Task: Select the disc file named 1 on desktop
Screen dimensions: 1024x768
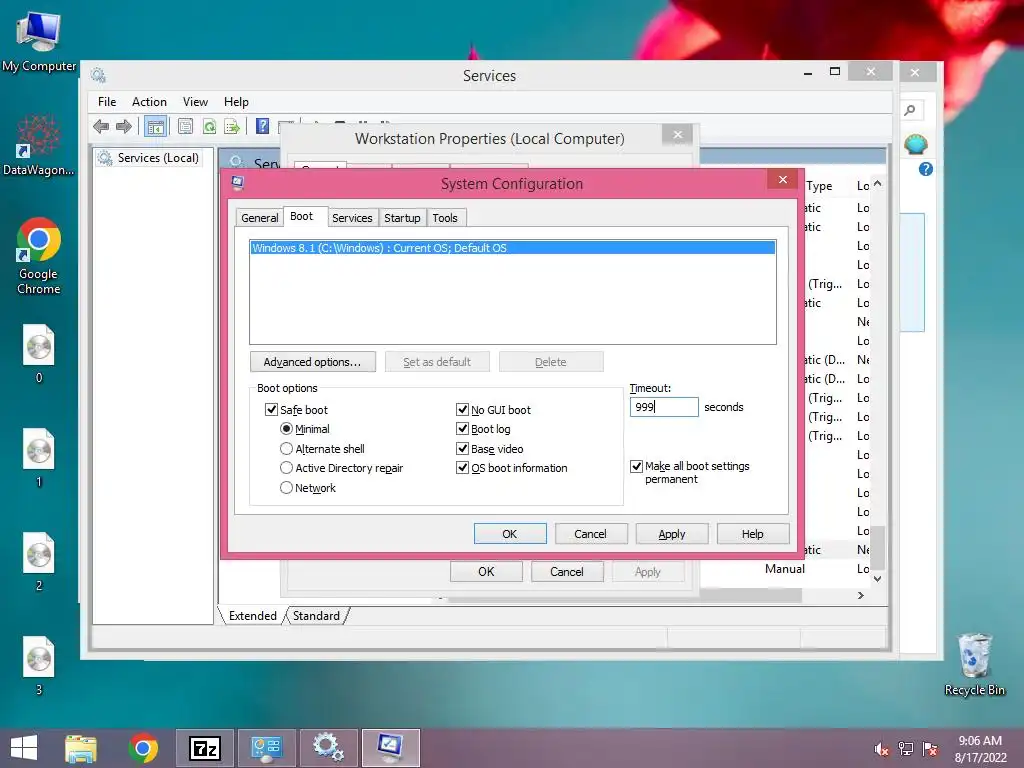Action: 39,457
